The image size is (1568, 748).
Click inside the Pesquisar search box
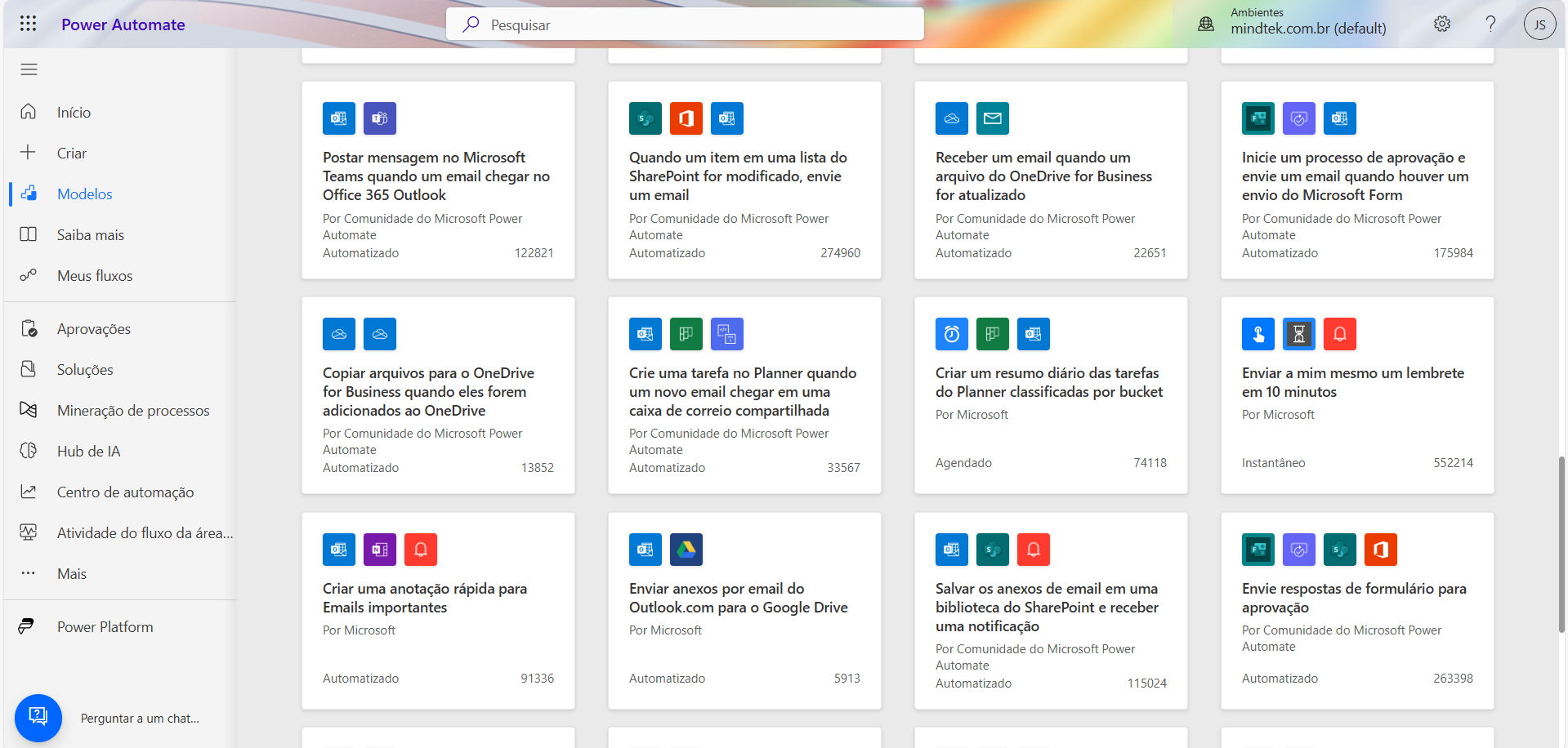click(x=685, y=24)
